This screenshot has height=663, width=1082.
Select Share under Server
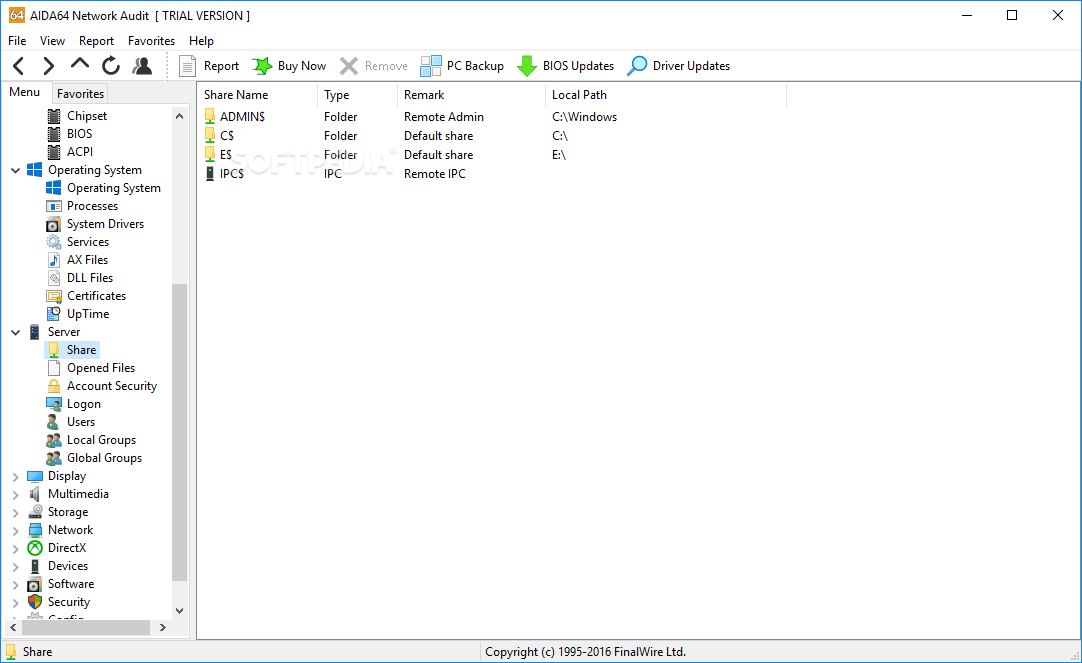point(81,350)
